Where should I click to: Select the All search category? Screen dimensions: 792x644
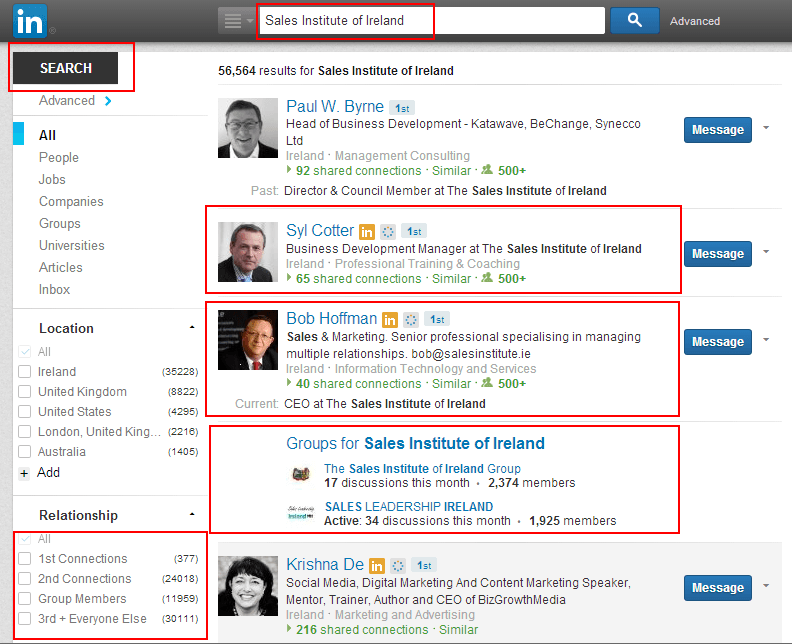pos(47,135)
